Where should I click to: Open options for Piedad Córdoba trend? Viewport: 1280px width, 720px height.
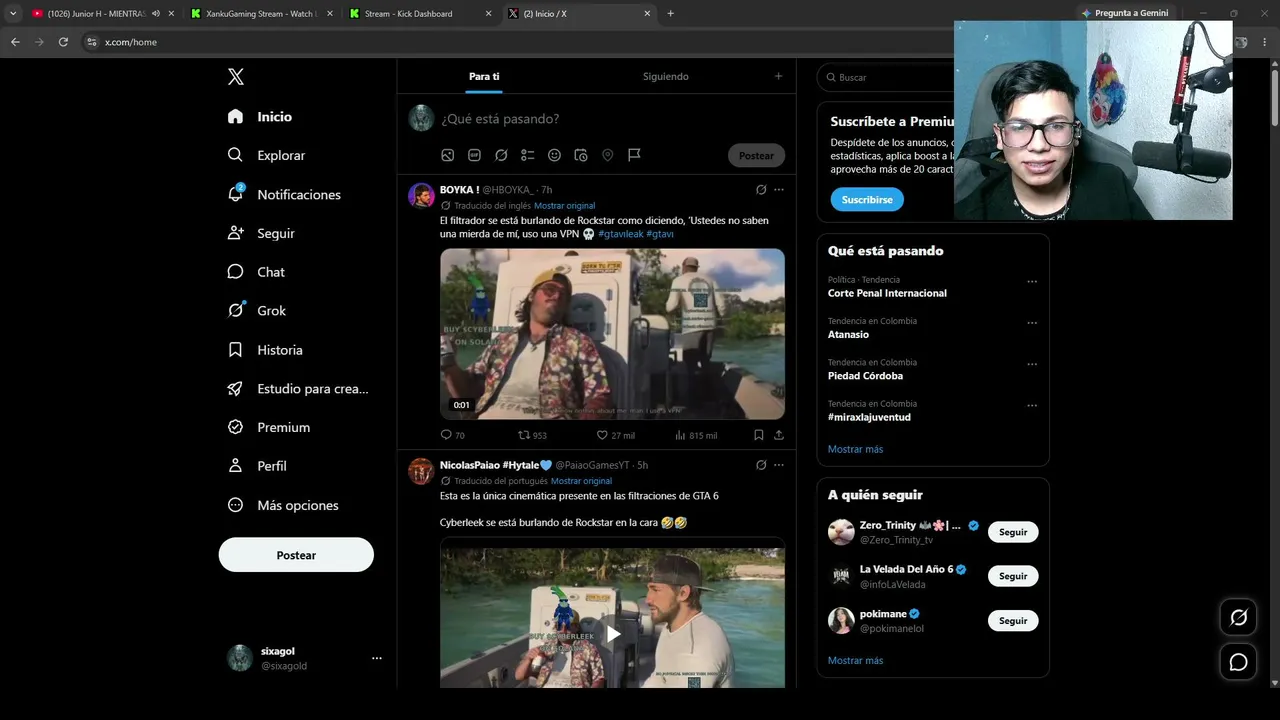1032,364
